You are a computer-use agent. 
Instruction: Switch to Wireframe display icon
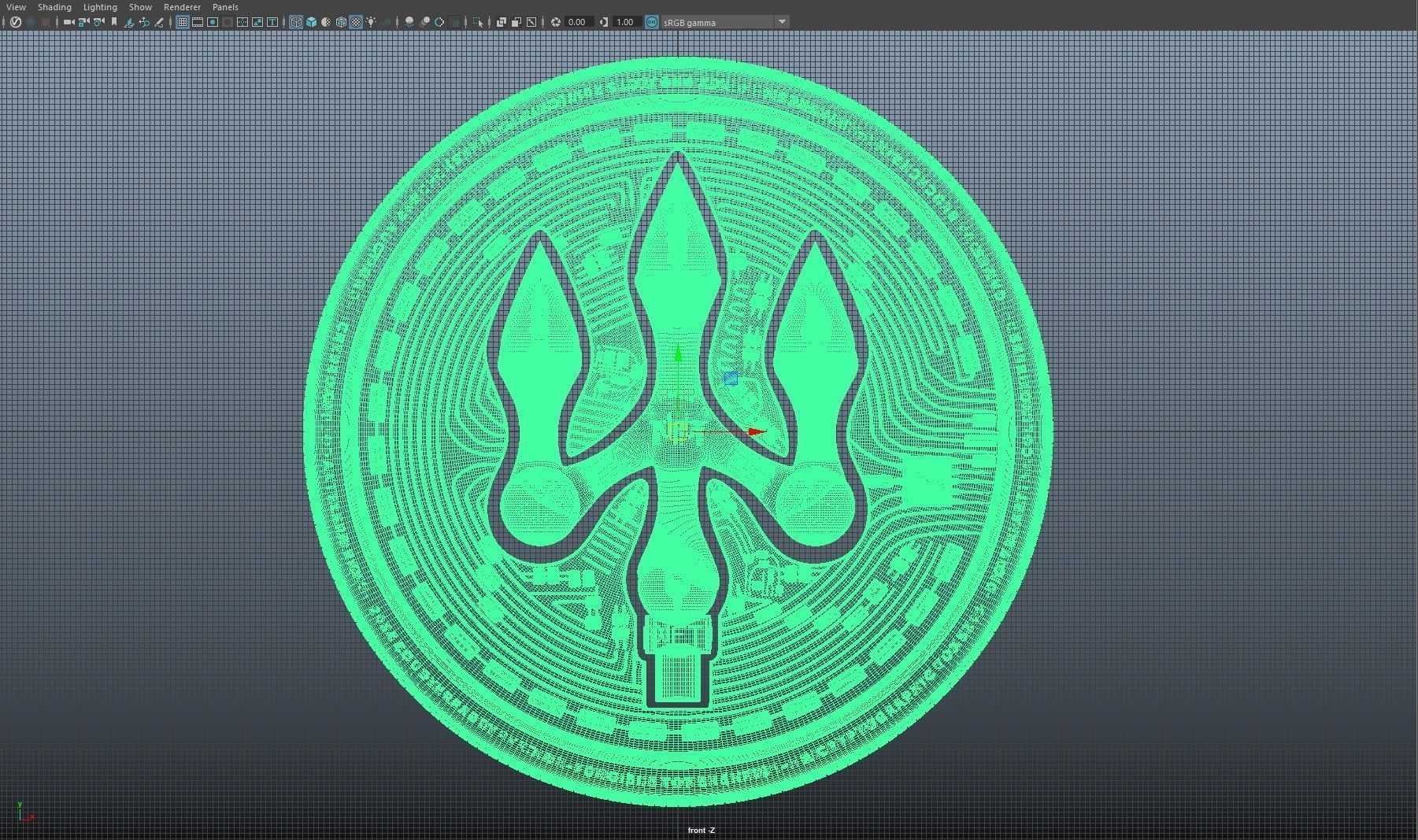click(296, 22)
